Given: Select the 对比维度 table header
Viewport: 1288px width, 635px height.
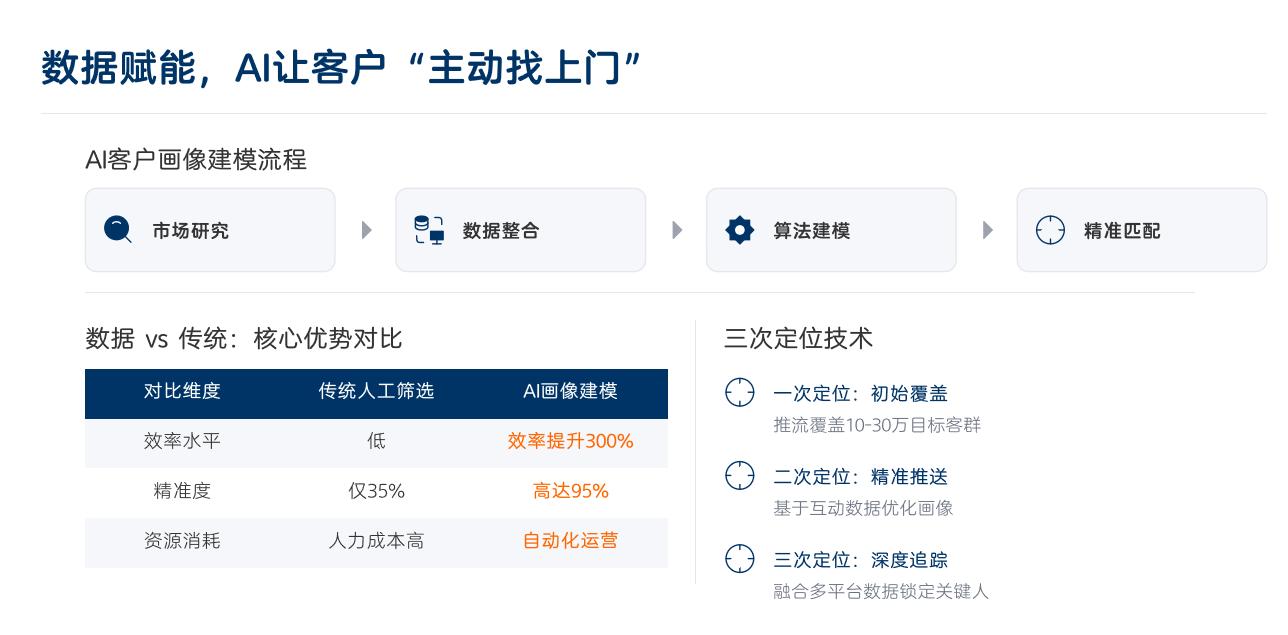Looking at the screenshot, I should tap(182, 391).
